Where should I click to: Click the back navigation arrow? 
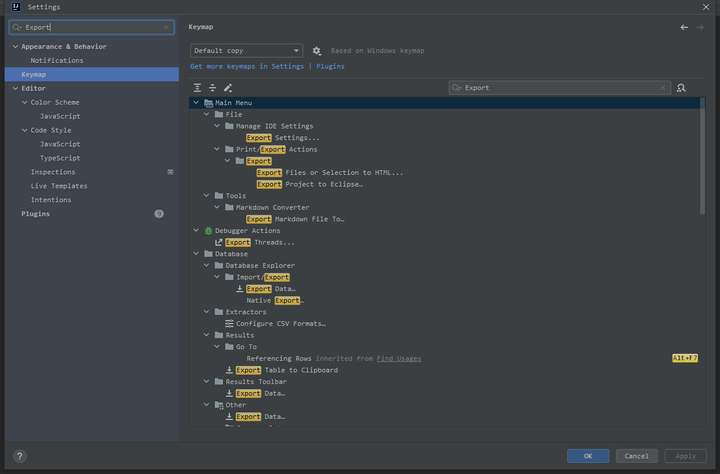coord(684,27)
